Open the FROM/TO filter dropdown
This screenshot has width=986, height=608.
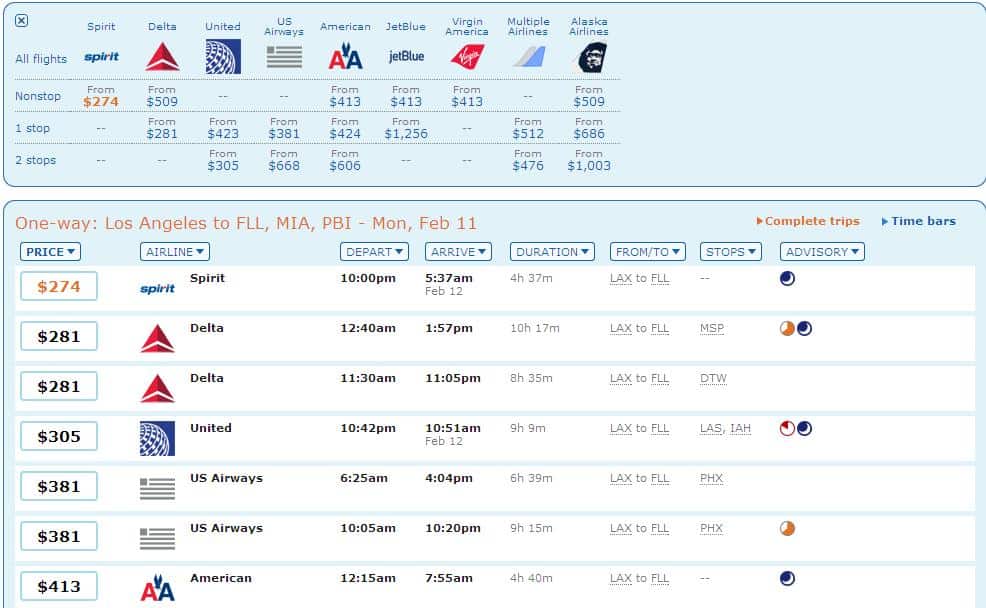coord(648,251)
